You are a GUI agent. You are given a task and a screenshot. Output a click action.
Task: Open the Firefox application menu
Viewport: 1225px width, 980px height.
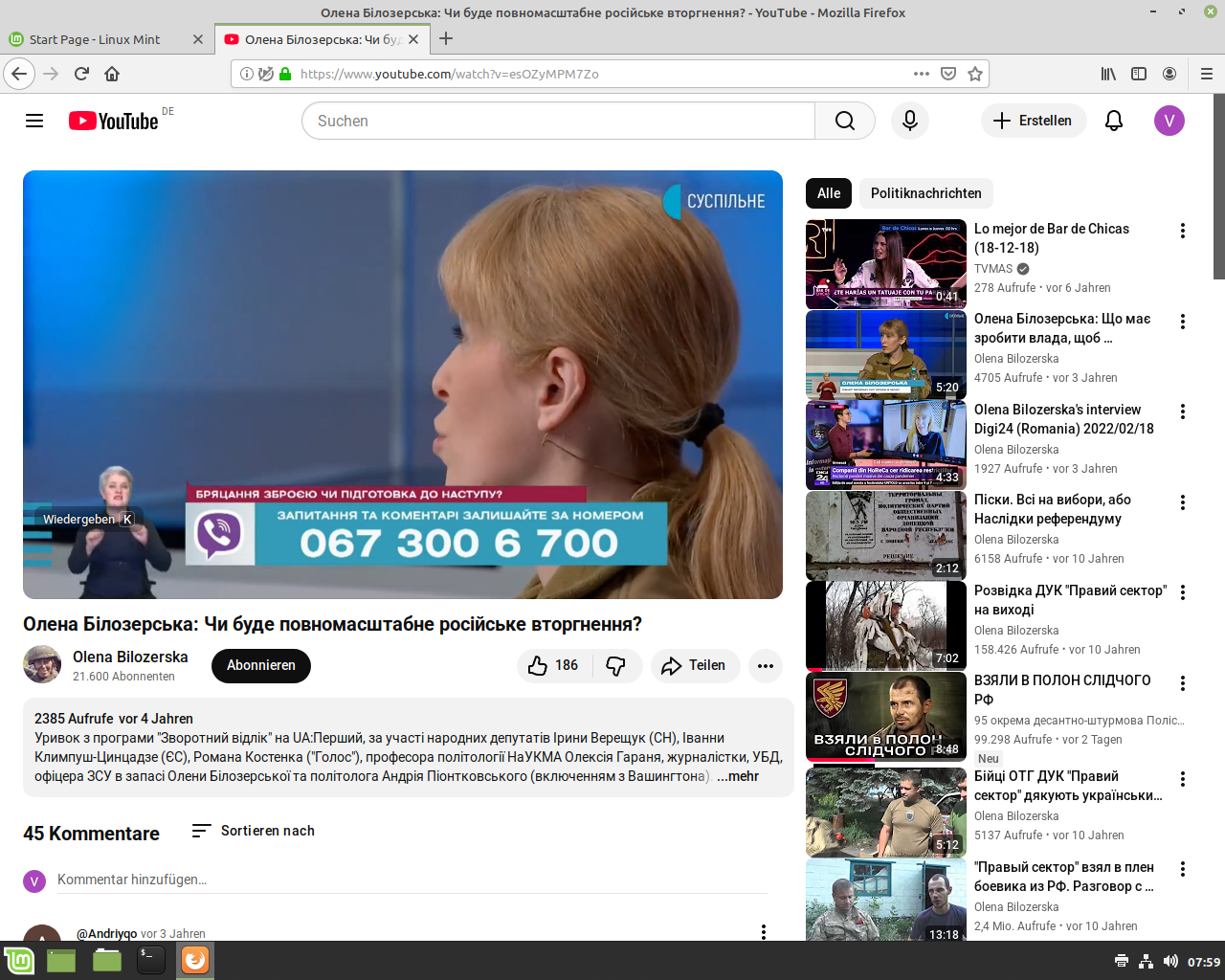[x=1207, y=74]
